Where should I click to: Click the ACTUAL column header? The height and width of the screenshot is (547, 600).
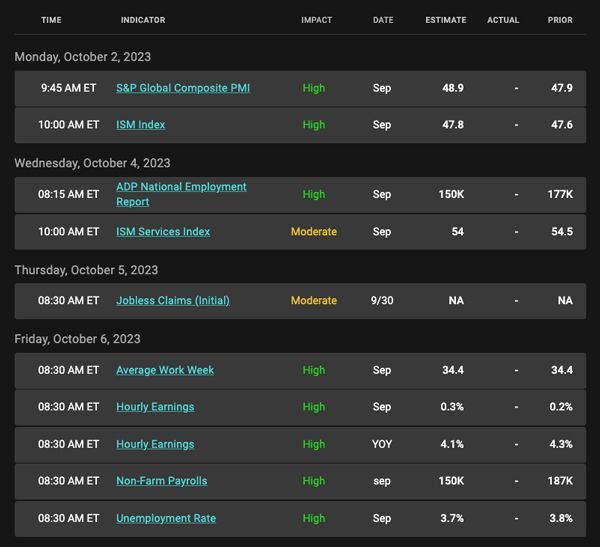(x=503, y=20)
